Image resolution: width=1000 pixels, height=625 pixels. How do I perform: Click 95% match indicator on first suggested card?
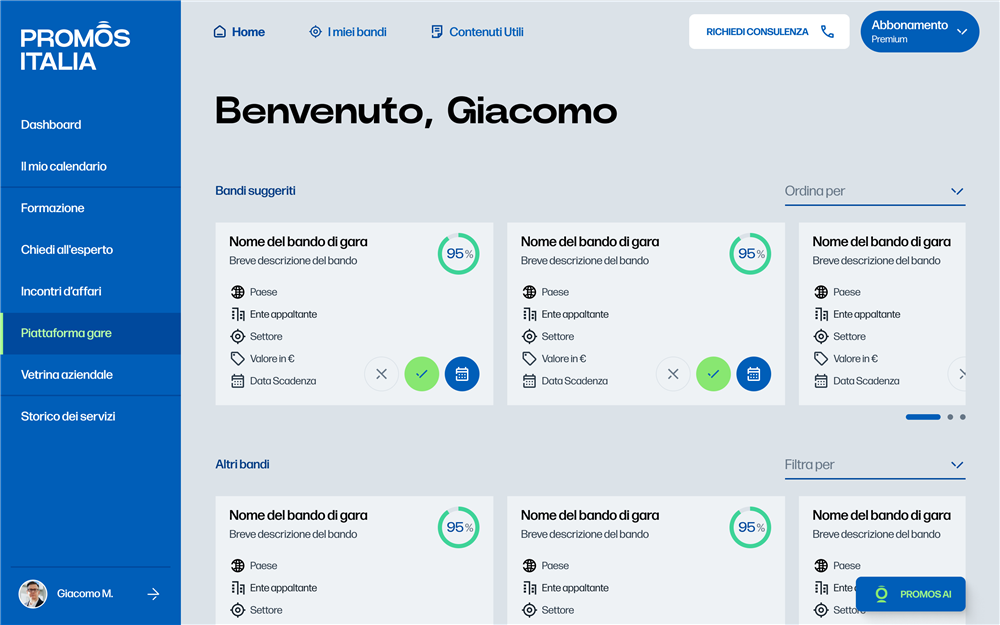tap(459, 254)
